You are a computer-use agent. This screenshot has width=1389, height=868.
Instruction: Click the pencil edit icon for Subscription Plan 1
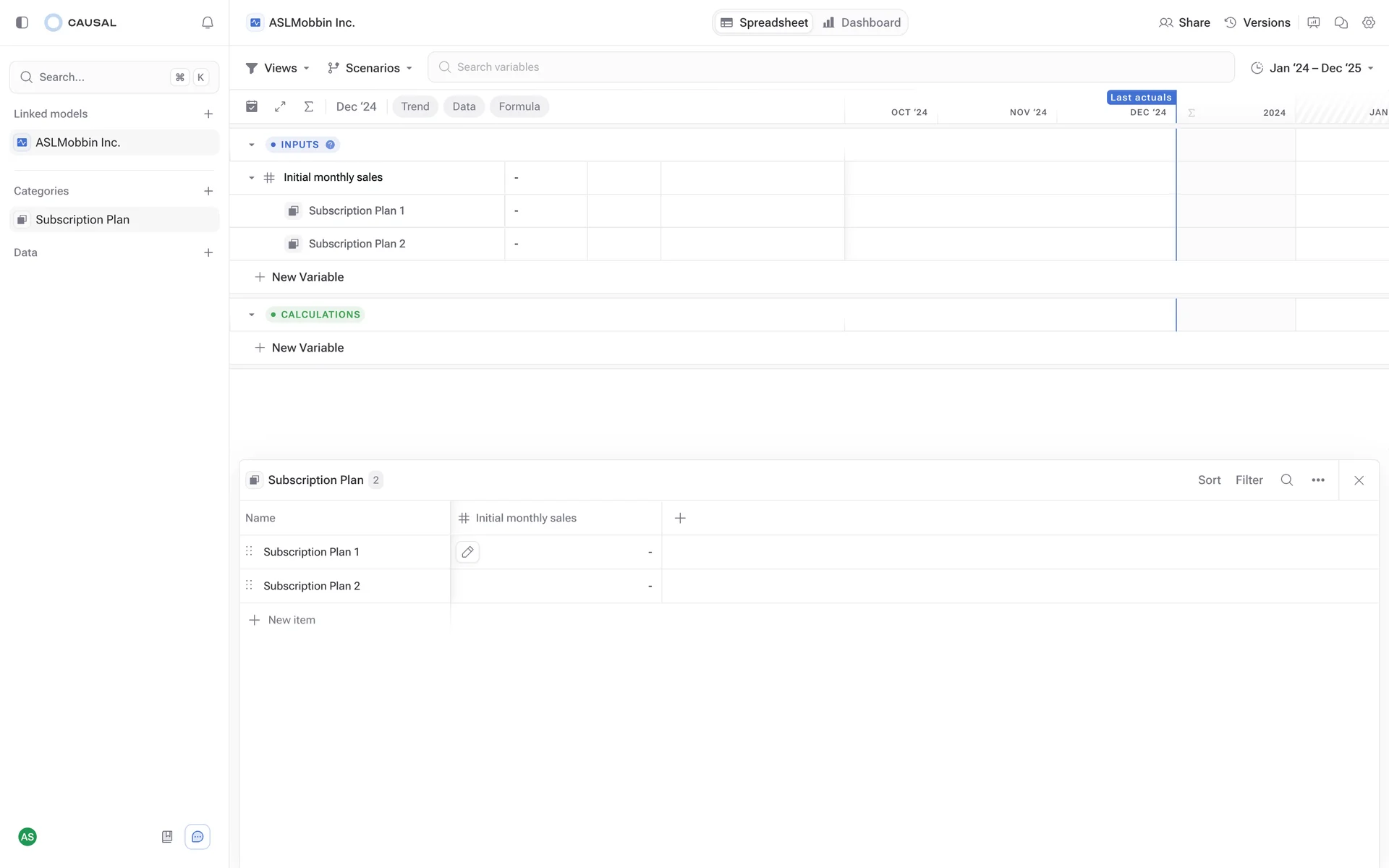(x=467, y=552)
